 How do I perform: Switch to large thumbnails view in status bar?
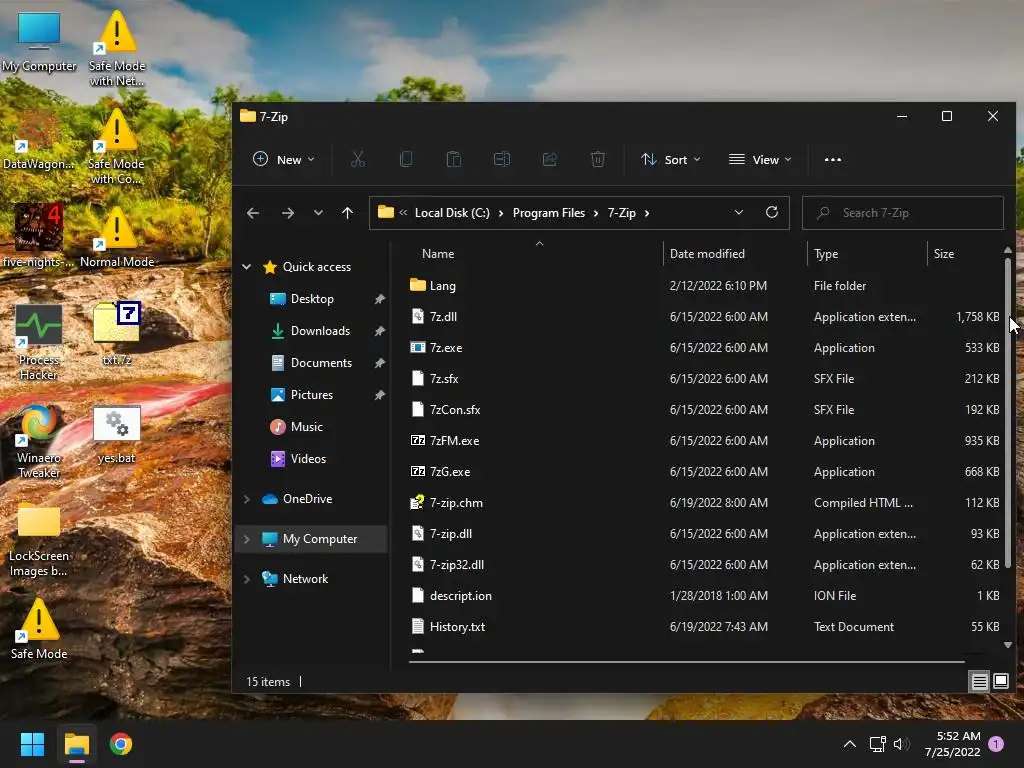(1001, 682)
